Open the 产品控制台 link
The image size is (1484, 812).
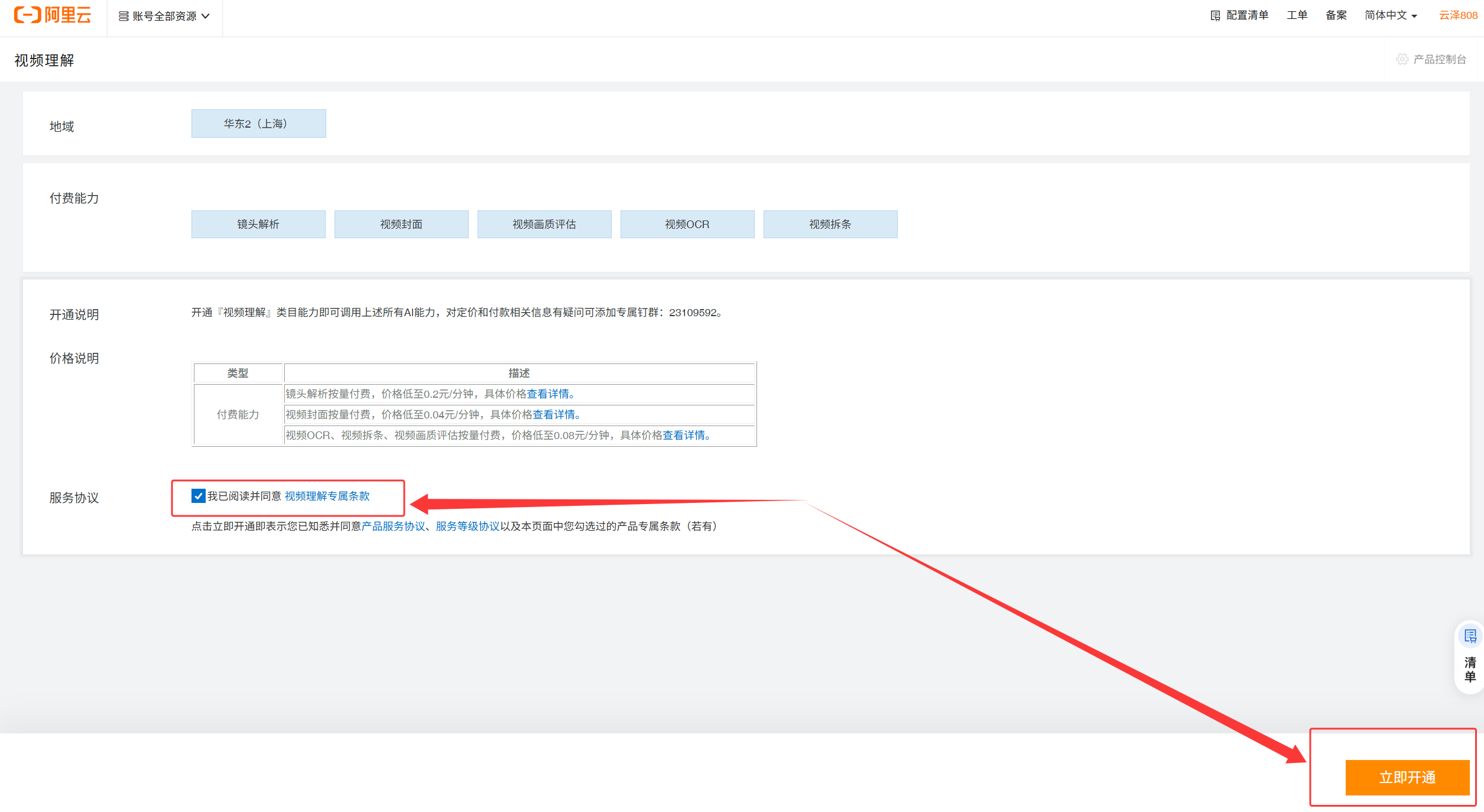pyautogui.click(x=1440, y=59)
